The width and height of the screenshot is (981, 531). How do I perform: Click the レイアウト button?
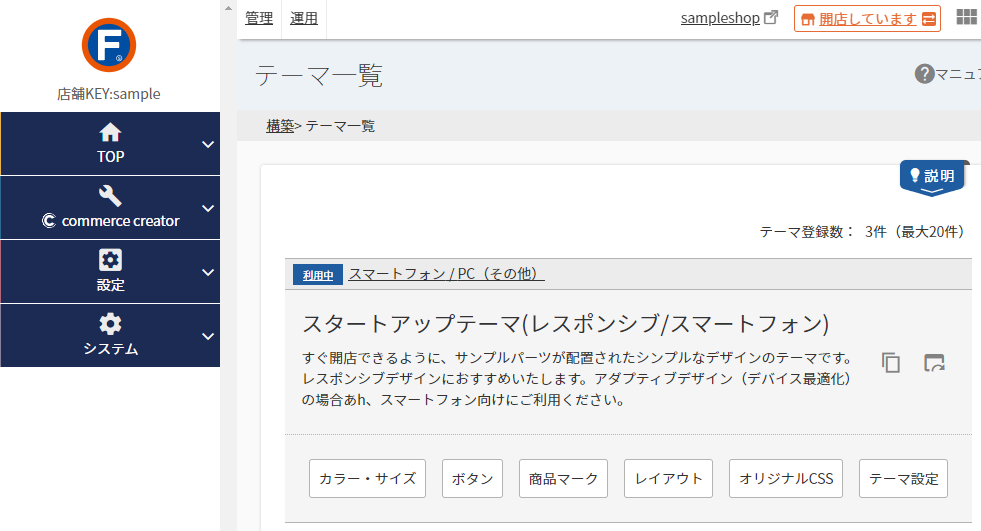(x=668, y=478)
